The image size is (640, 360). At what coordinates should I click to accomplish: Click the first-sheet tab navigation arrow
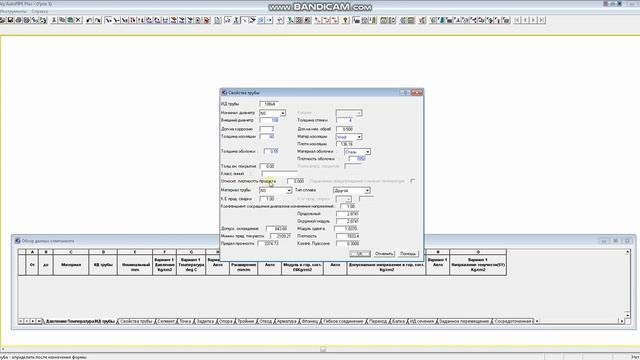[x=20, y=321]
